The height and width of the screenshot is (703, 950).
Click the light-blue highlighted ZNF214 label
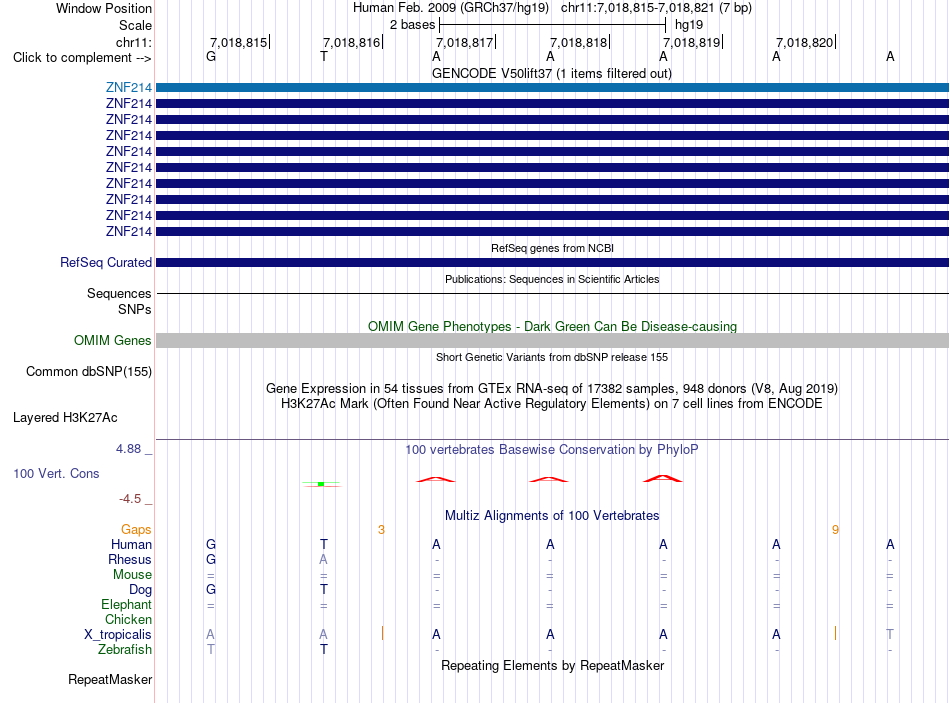coord(128,87)
